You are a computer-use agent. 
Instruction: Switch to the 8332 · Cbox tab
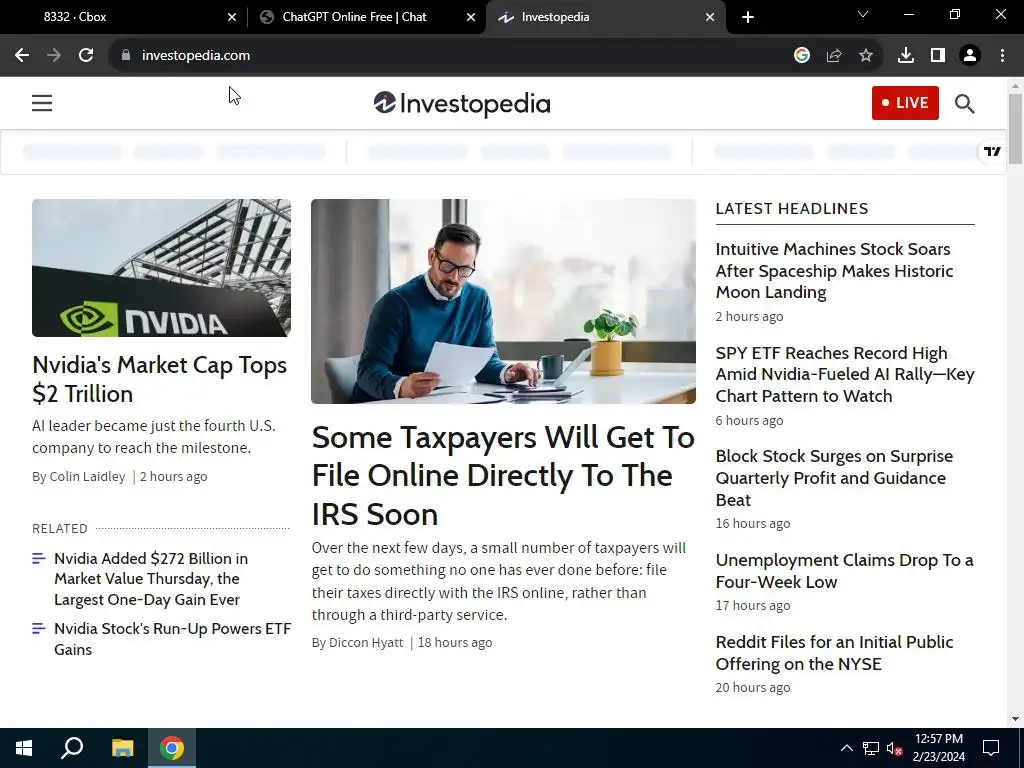pyautogui.click(x=123, y=17)
